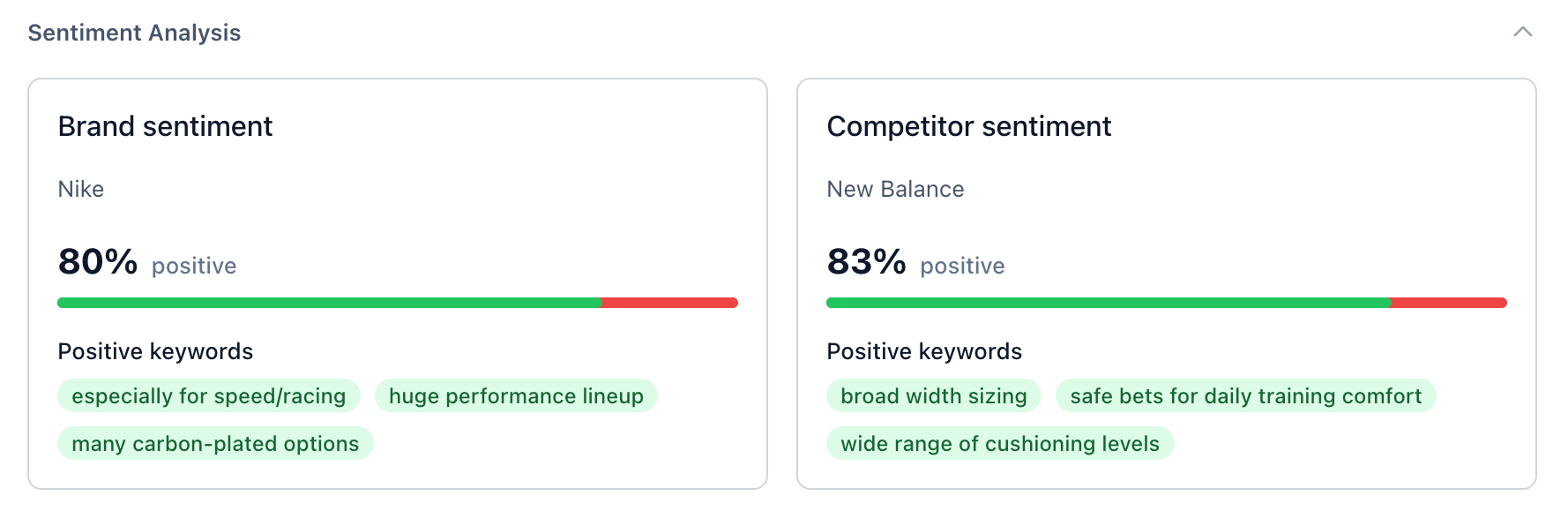Screen dimensions: 1568x511
Task: Click Positive keywords heading under New Balance
Action: (924, 351)
